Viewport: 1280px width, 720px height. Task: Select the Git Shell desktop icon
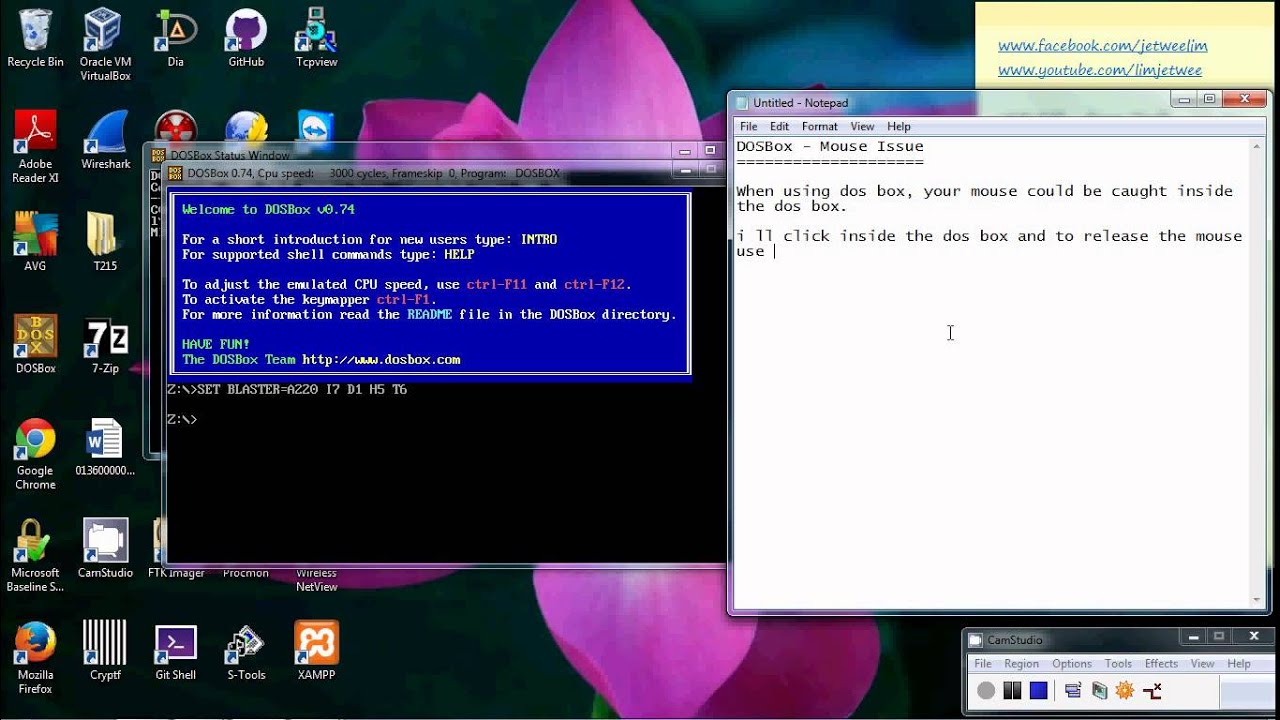(x=175, y=650)
